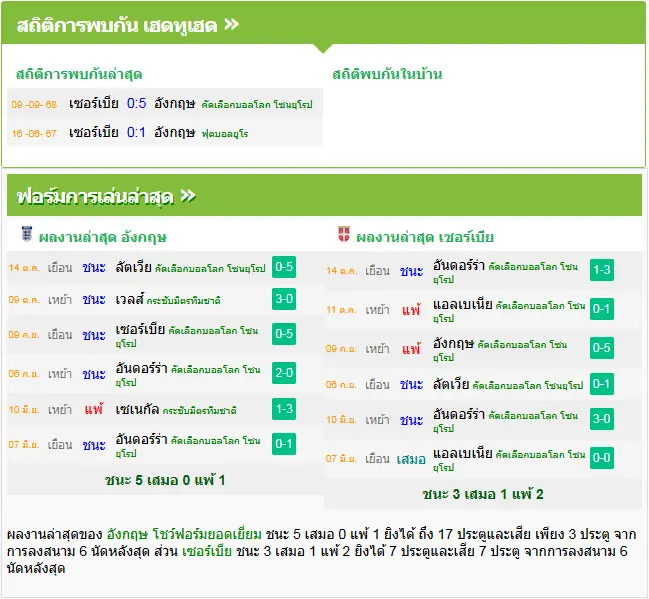
Task: Click the 3-0 badge in Serbia's results
Action: (601, 419)
